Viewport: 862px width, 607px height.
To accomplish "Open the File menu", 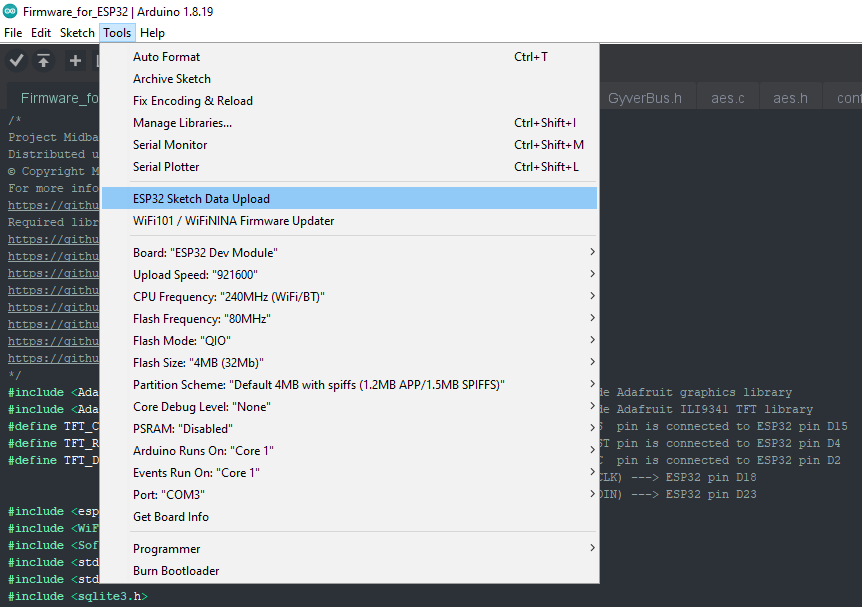I will 13,33.
